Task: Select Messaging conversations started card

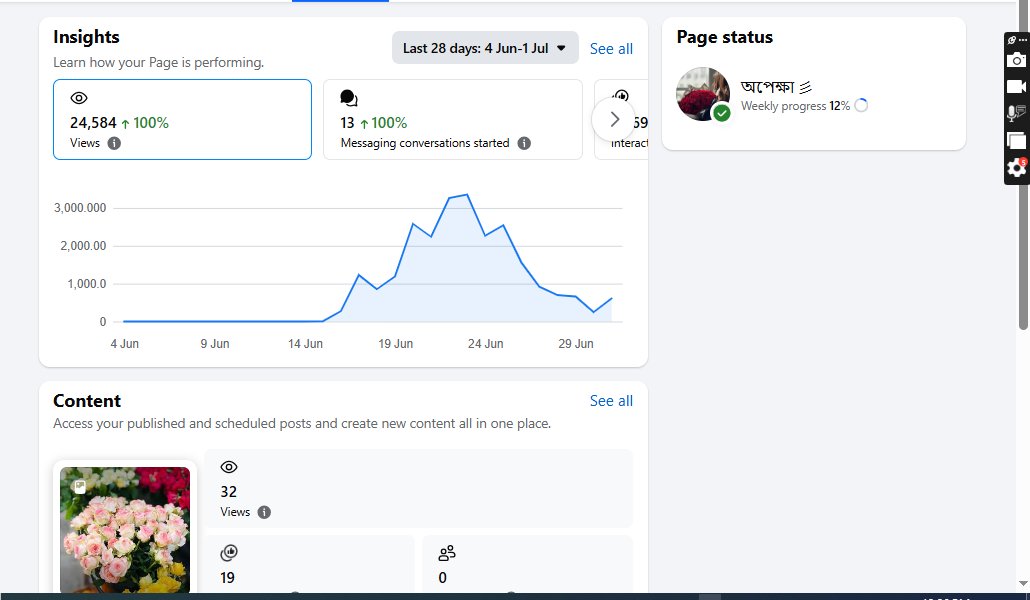Action: click(x=453, y=120)
